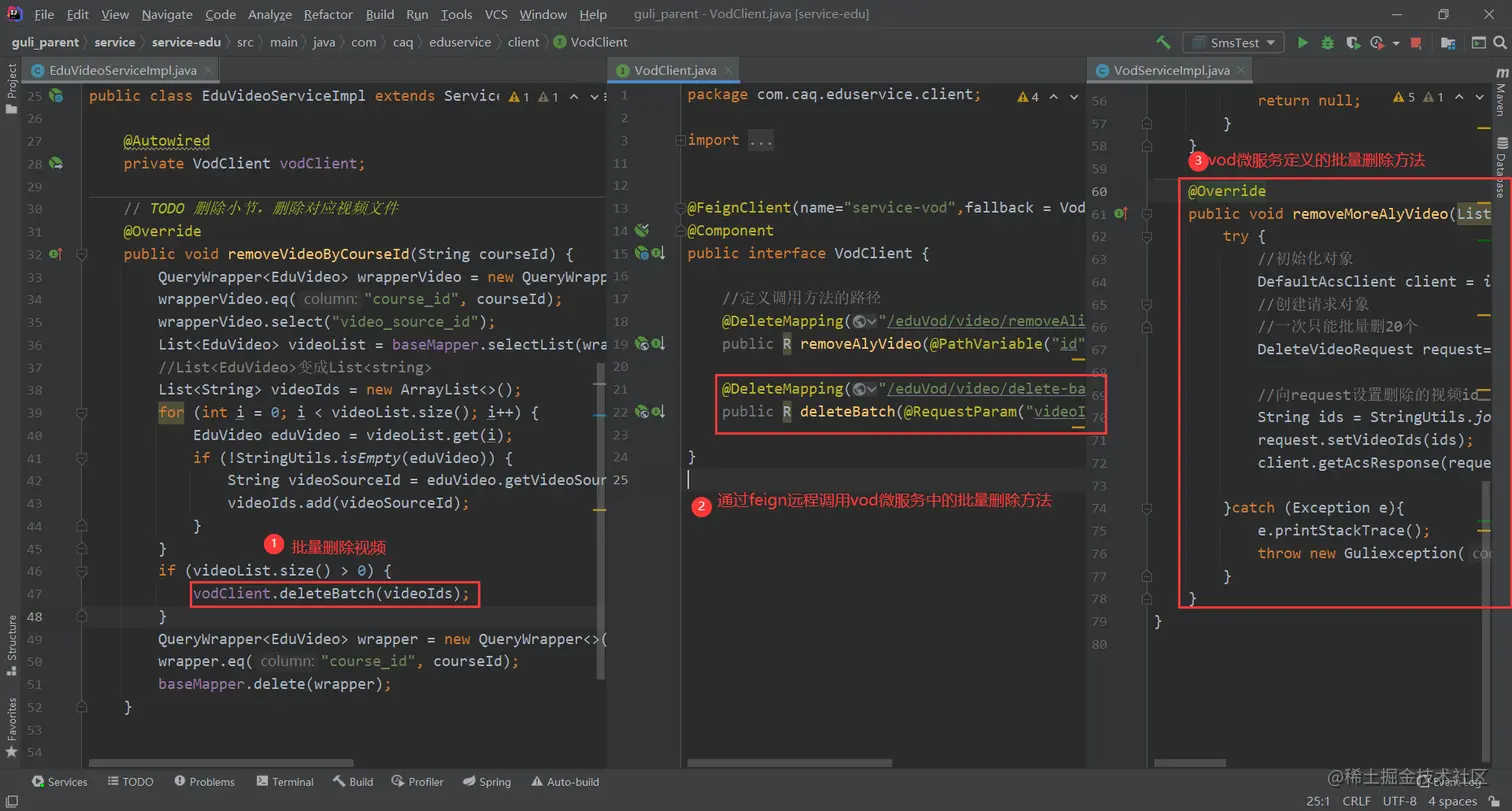Click the /eduVod/video/delete-ba URL link
Viewport: 1512px width, 811px height.
[x=985, y=389]
